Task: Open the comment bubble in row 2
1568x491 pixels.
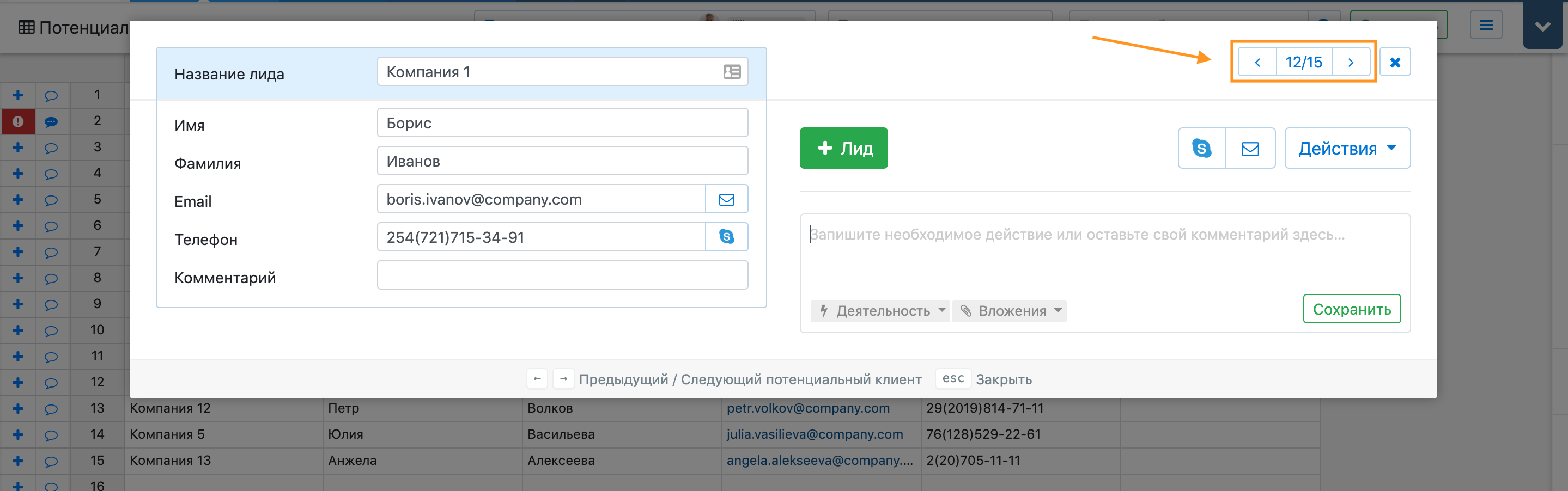Action: tap(51, 121)
